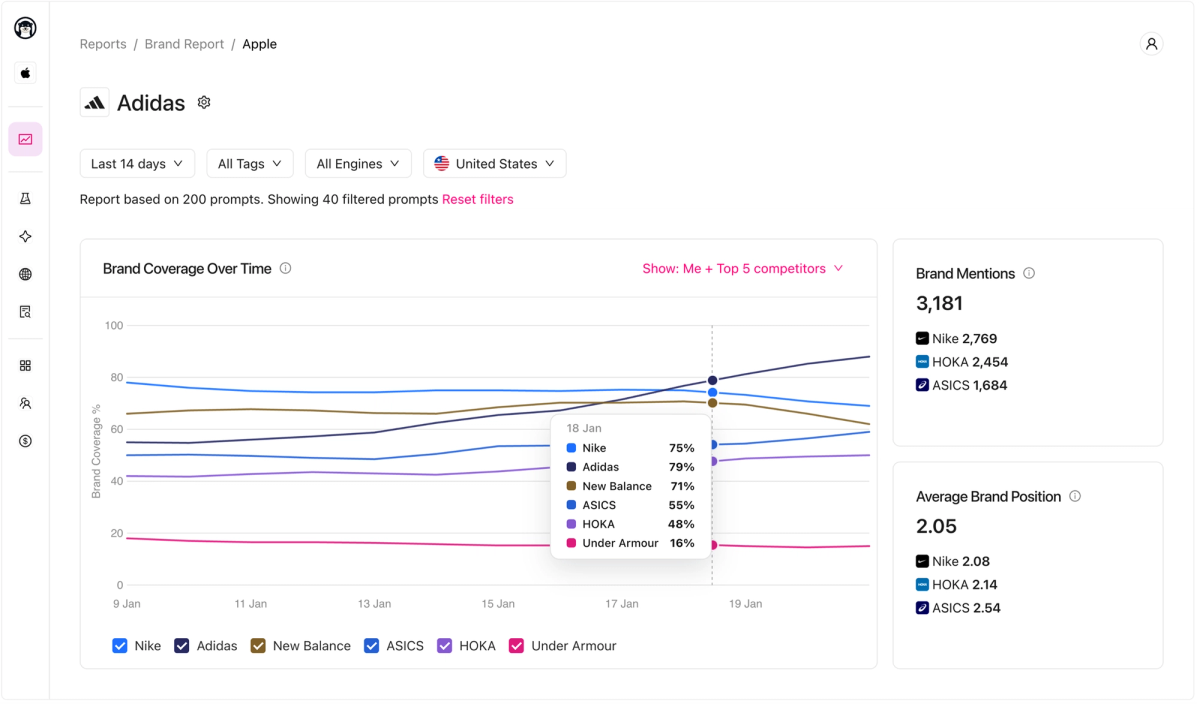Screen dimensions: 1200x704
Task: Open the flask experiments icon in sidebar
Action: 25,198
